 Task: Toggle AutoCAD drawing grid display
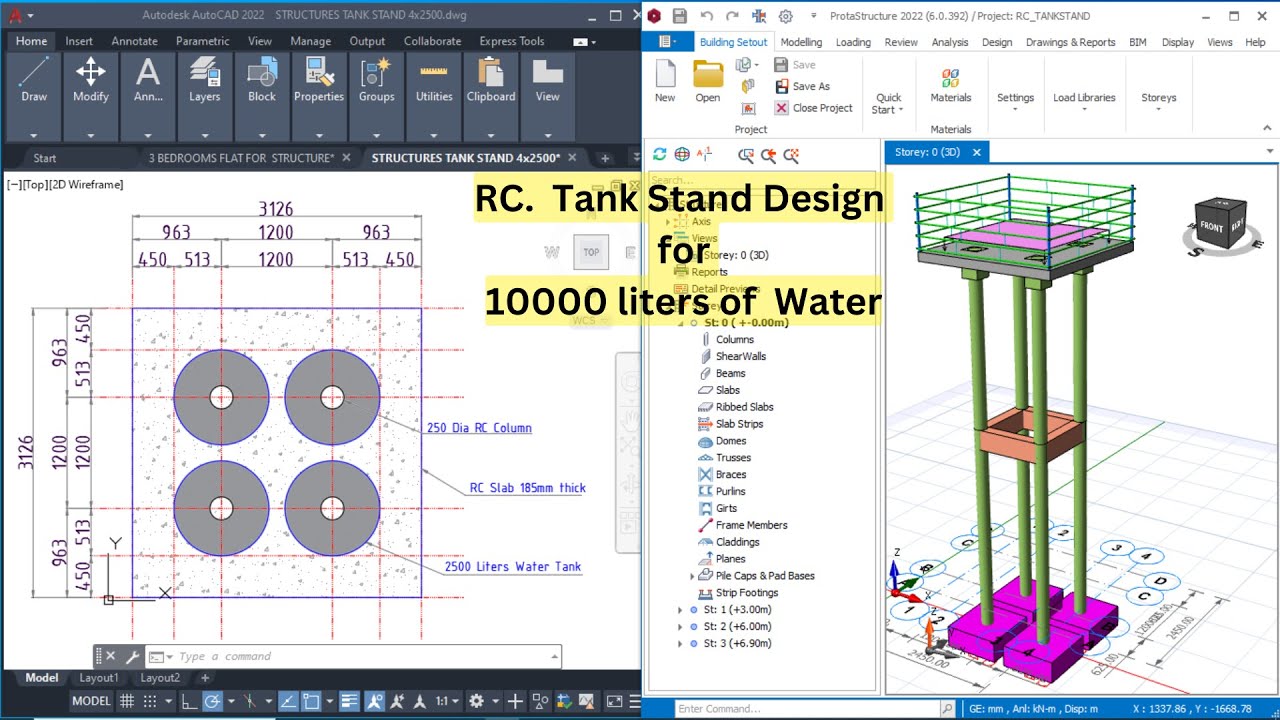click(x=127, y=702)
